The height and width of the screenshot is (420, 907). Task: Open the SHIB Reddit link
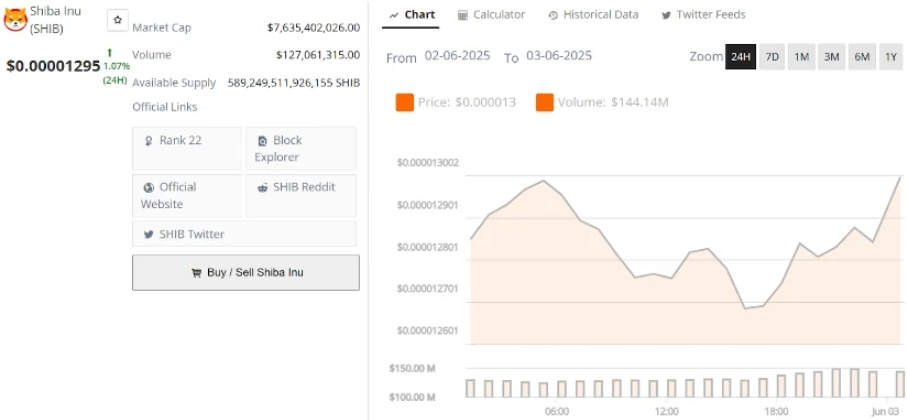(301, 196)
